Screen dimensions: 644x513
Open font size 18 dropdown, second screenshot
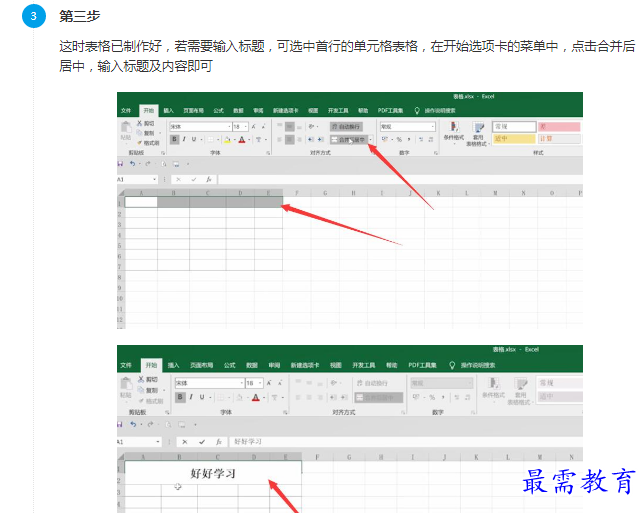[260, 383]
